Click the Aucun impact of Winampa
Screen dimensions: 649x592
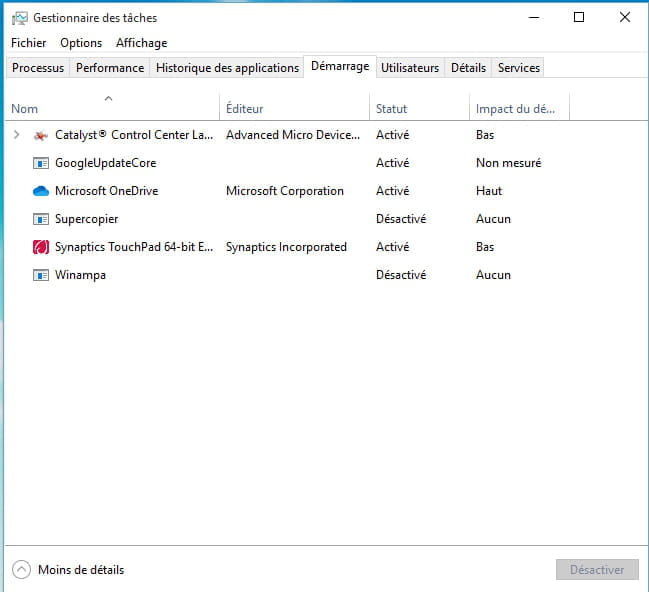pos(493,275)
